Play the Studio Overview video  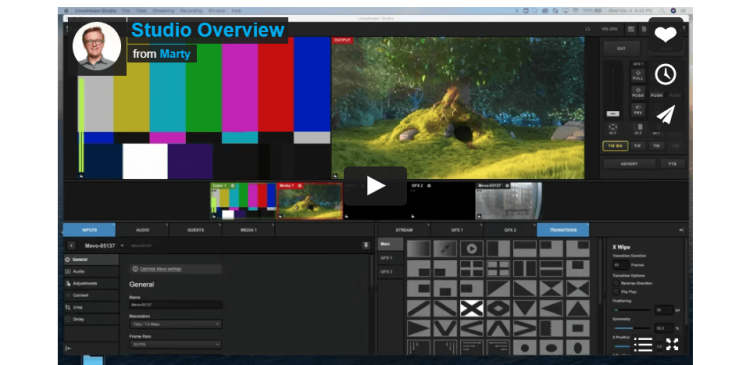coord(375,186)
